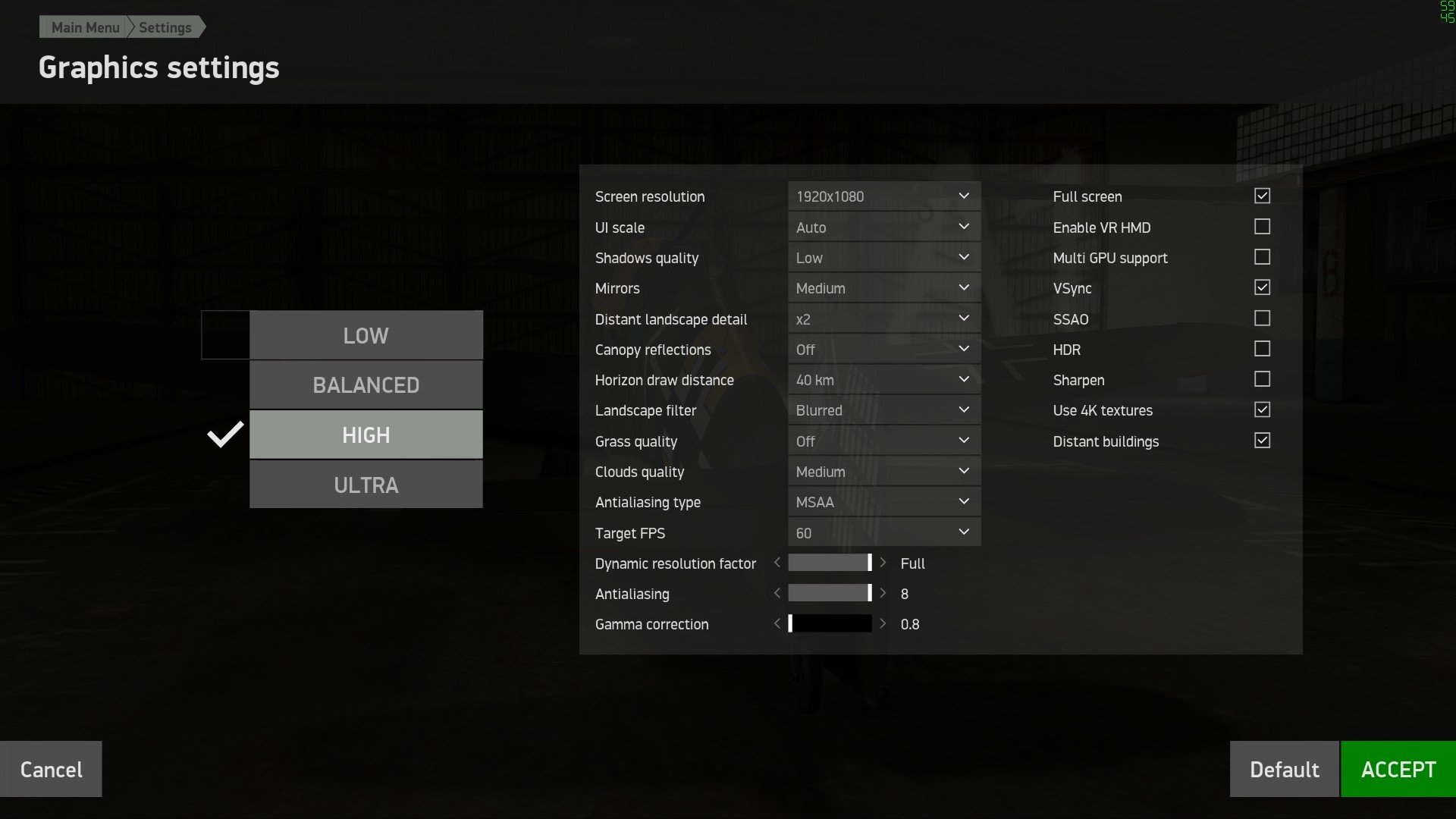
Task: Click right arrow of Dynamic resolution factor
Action: [883, 563]
